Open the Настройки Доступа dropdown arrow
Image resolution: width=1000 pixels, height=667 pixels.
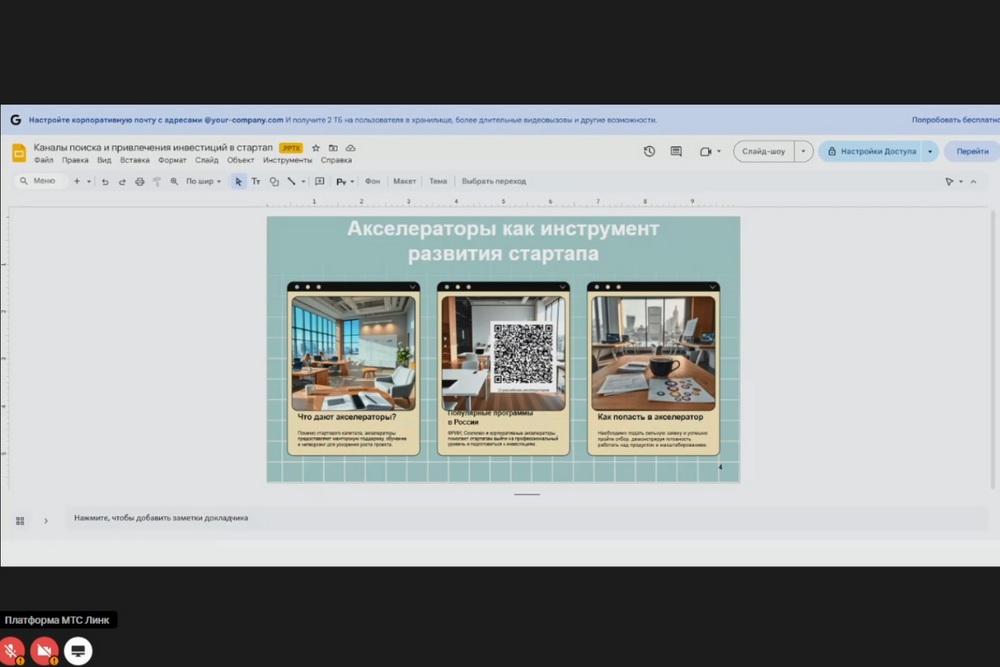coord(930,151)
